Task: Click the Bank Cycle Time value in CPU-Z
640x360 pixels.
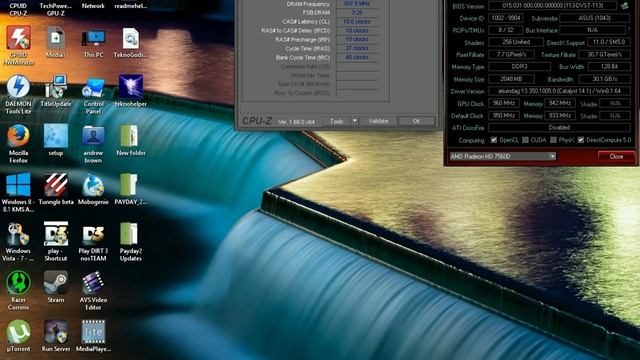Action: (x=357, y=57)
